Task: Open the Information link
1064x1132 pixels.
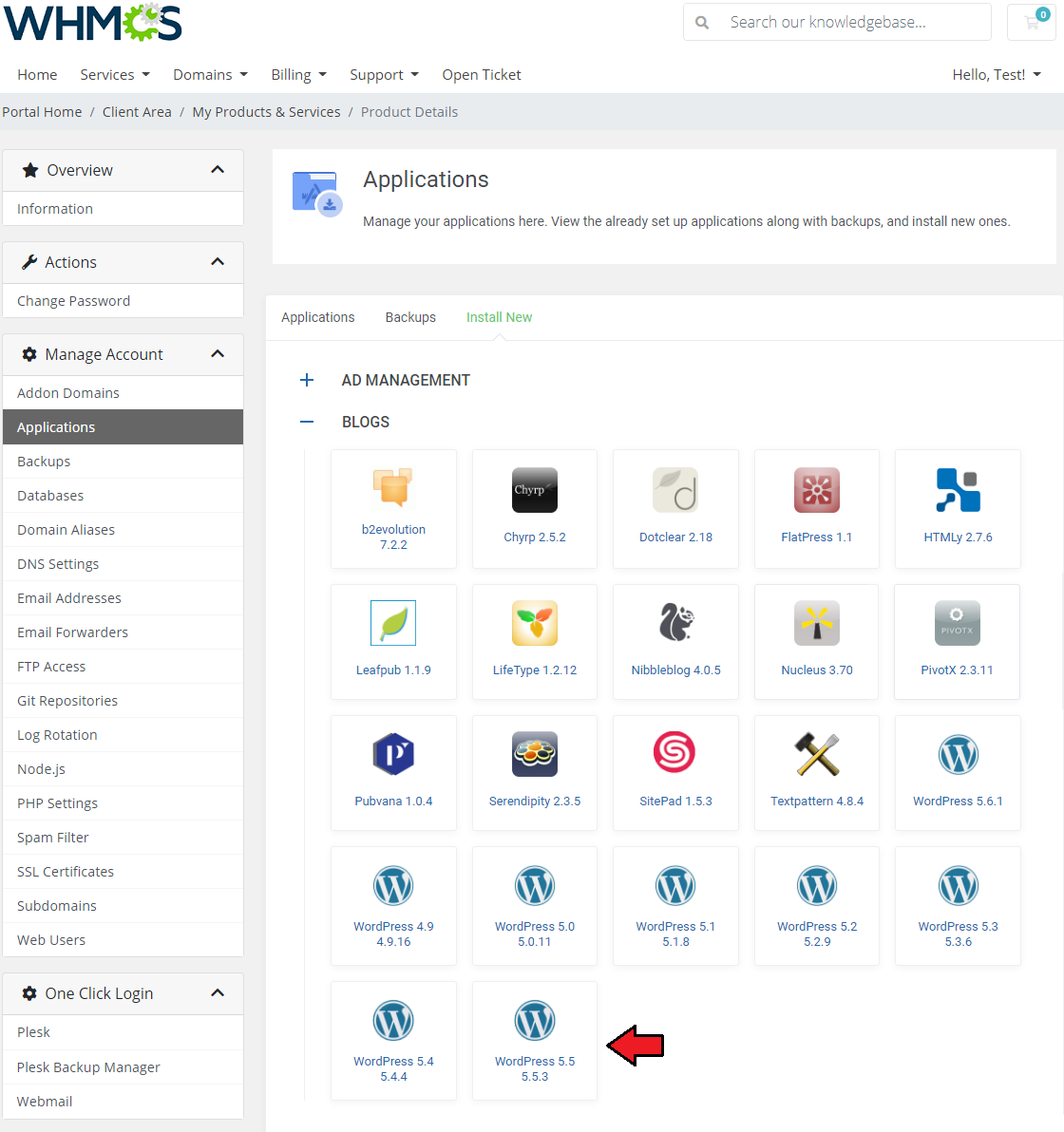Action: (x=123, y=209)
